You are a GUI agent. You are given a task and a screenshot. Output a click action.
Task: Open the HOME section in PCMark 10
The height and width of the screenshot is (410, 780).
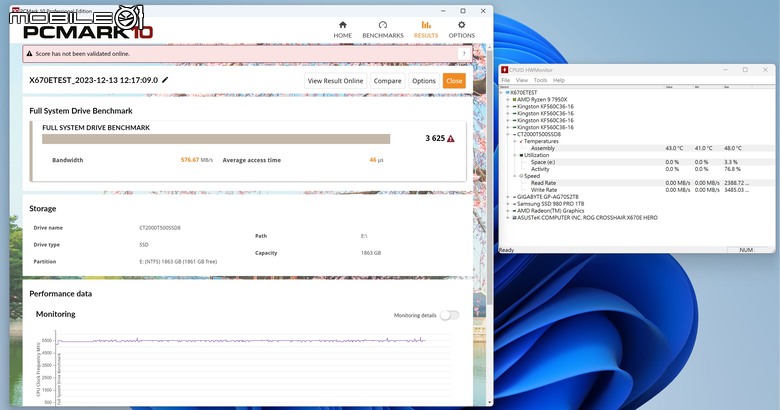pos(342,29)
